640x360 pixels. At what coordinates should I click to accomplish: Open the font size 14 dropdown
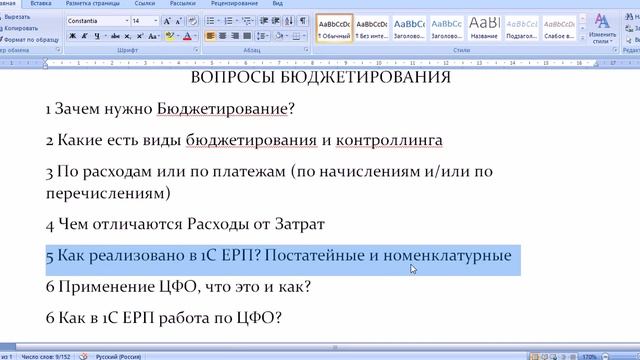(156, 21)
